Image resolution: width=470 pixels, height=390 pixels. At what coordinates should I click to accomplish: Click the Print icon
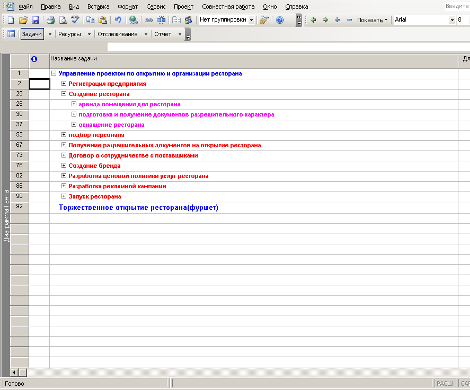tap(51, 20)
